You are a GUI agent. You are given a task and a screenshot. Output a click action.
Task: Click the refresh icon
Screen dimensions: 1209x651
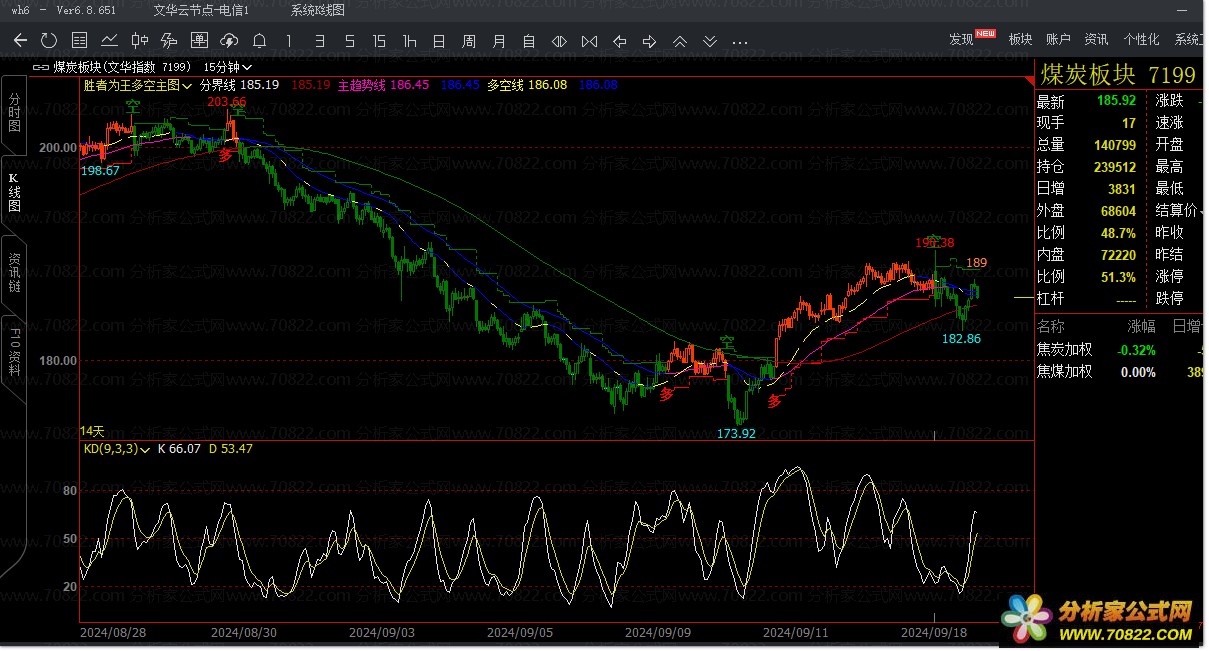tap(49, 41)
